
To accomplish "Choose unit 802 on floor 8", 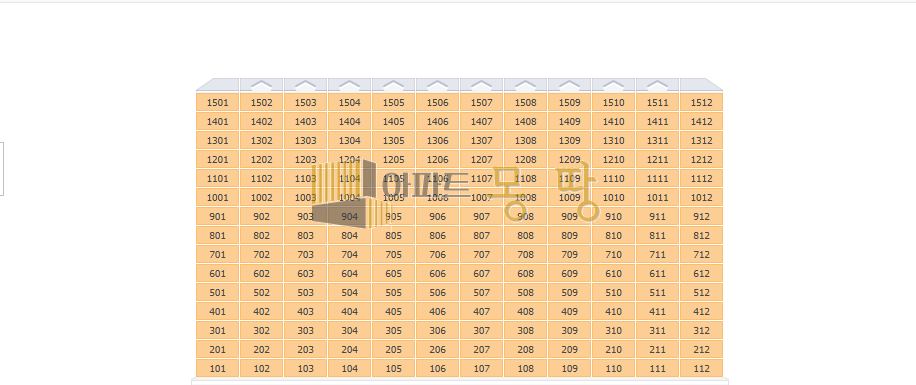I will coord(262,235).
